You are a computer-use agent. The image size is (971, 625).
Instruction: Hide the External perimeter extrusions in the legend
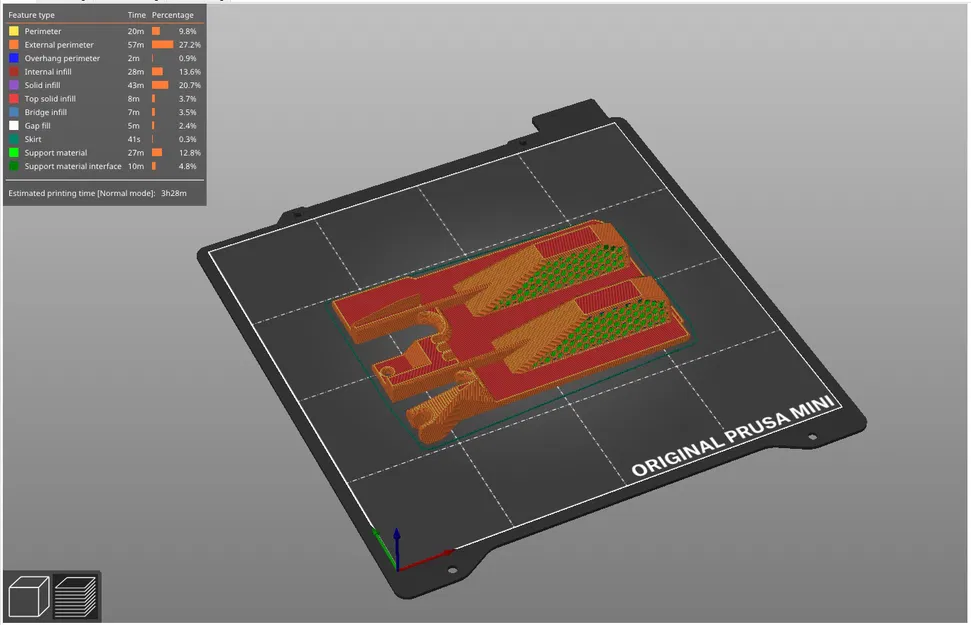click(60, 44)
